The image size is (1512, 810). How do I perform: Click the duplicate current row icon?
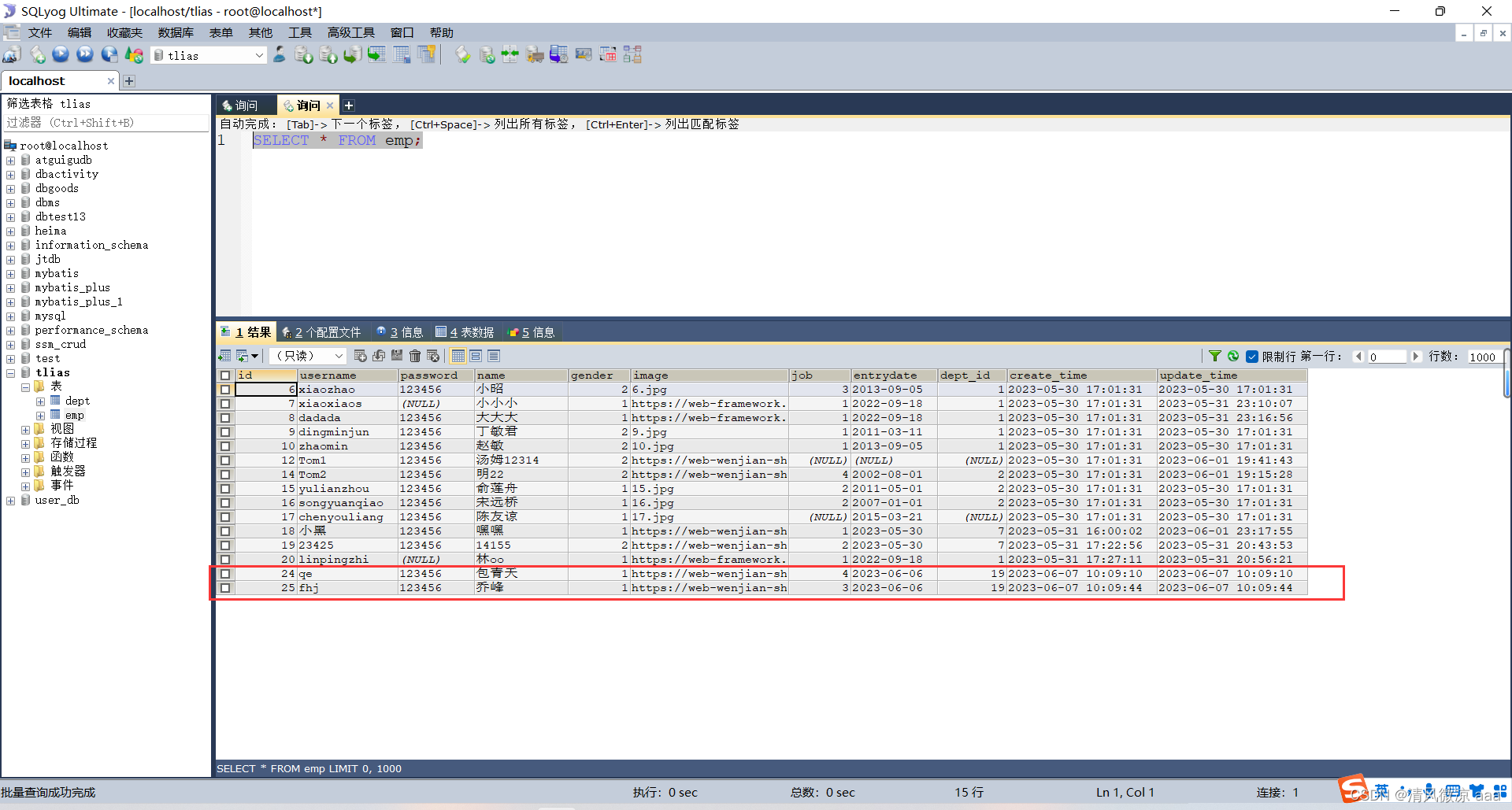point(378,357)
